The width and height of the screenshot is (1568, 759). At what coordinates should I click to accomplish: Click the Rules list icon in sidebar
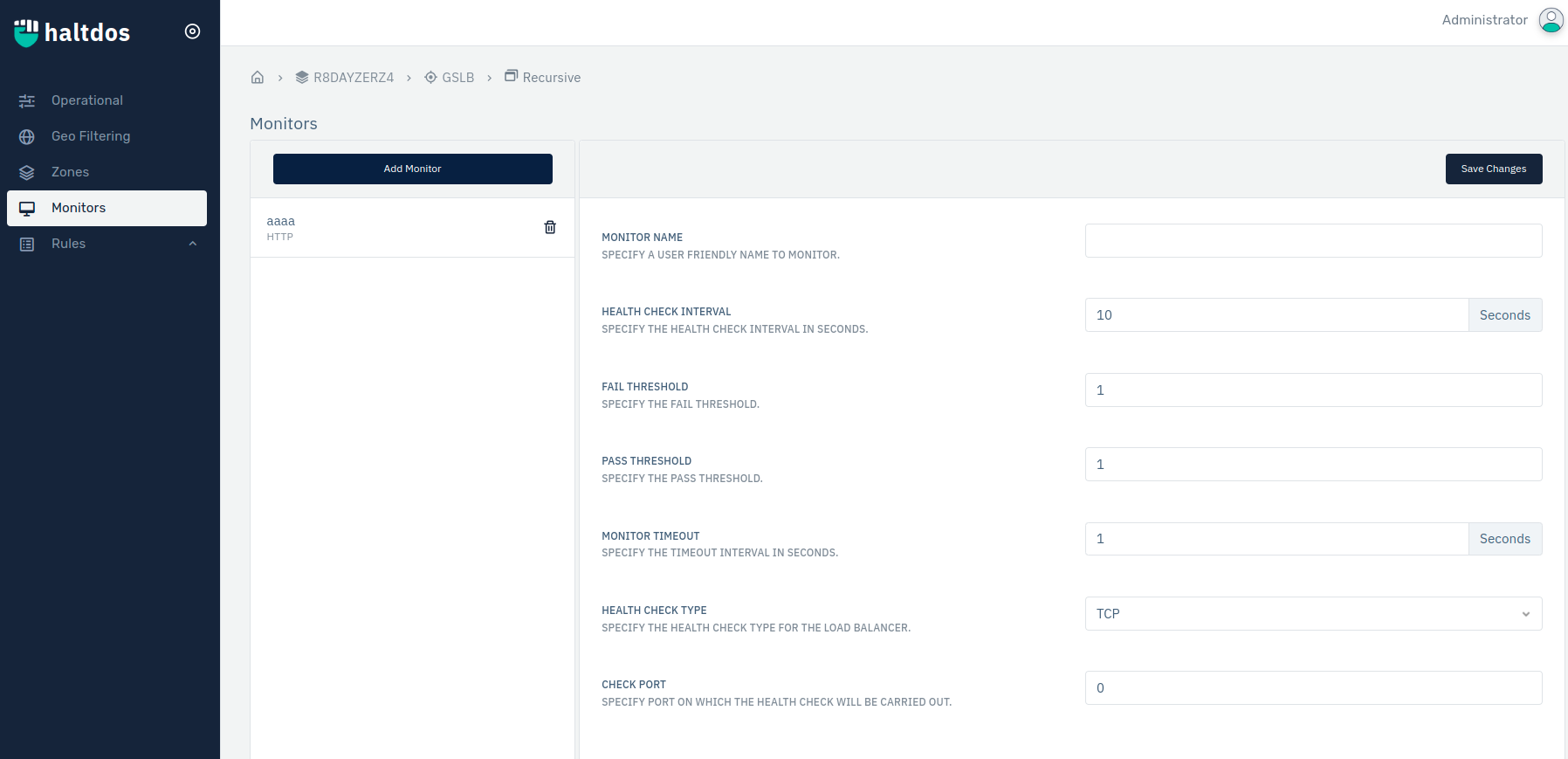(x=27, y=244)
